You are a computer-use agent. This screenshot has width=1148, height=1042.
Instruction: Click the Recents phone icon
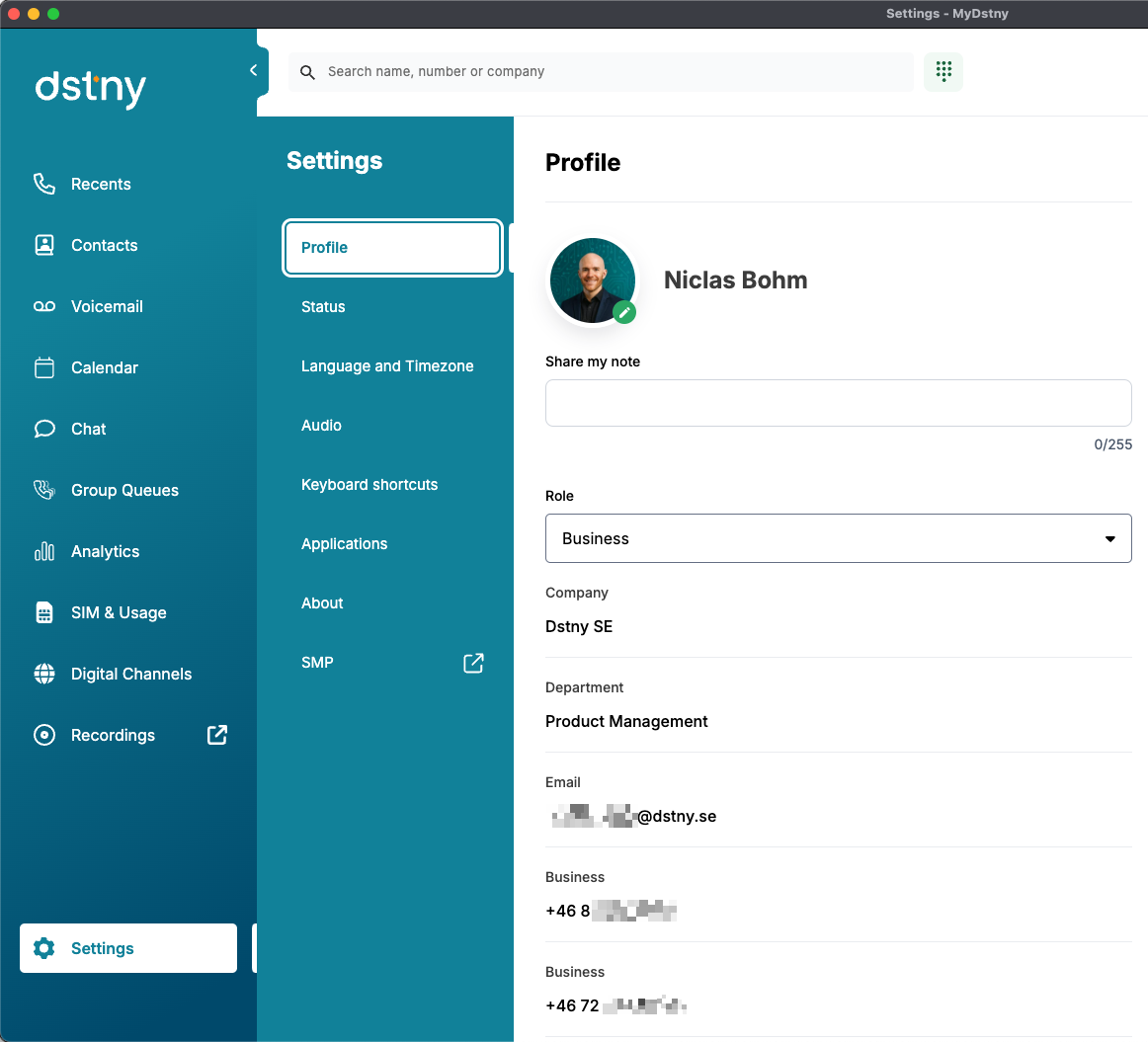tap(44, 184)
